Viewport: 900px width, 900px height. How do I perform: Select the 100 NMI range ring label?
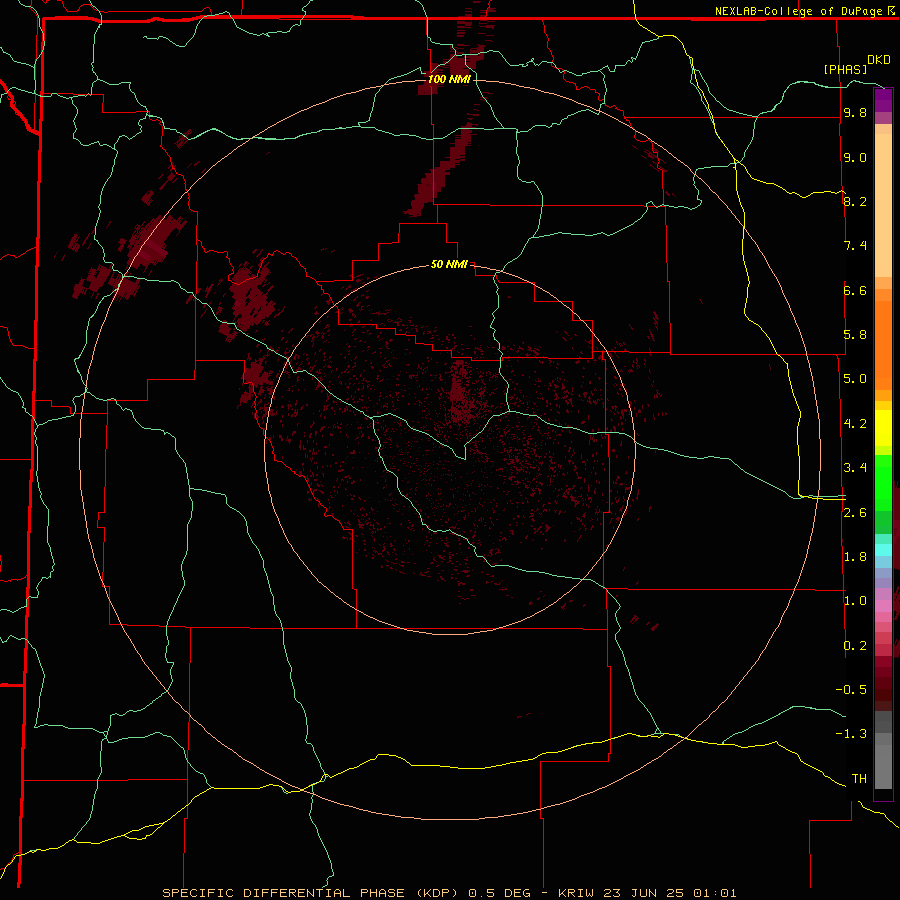click(449, 79)
